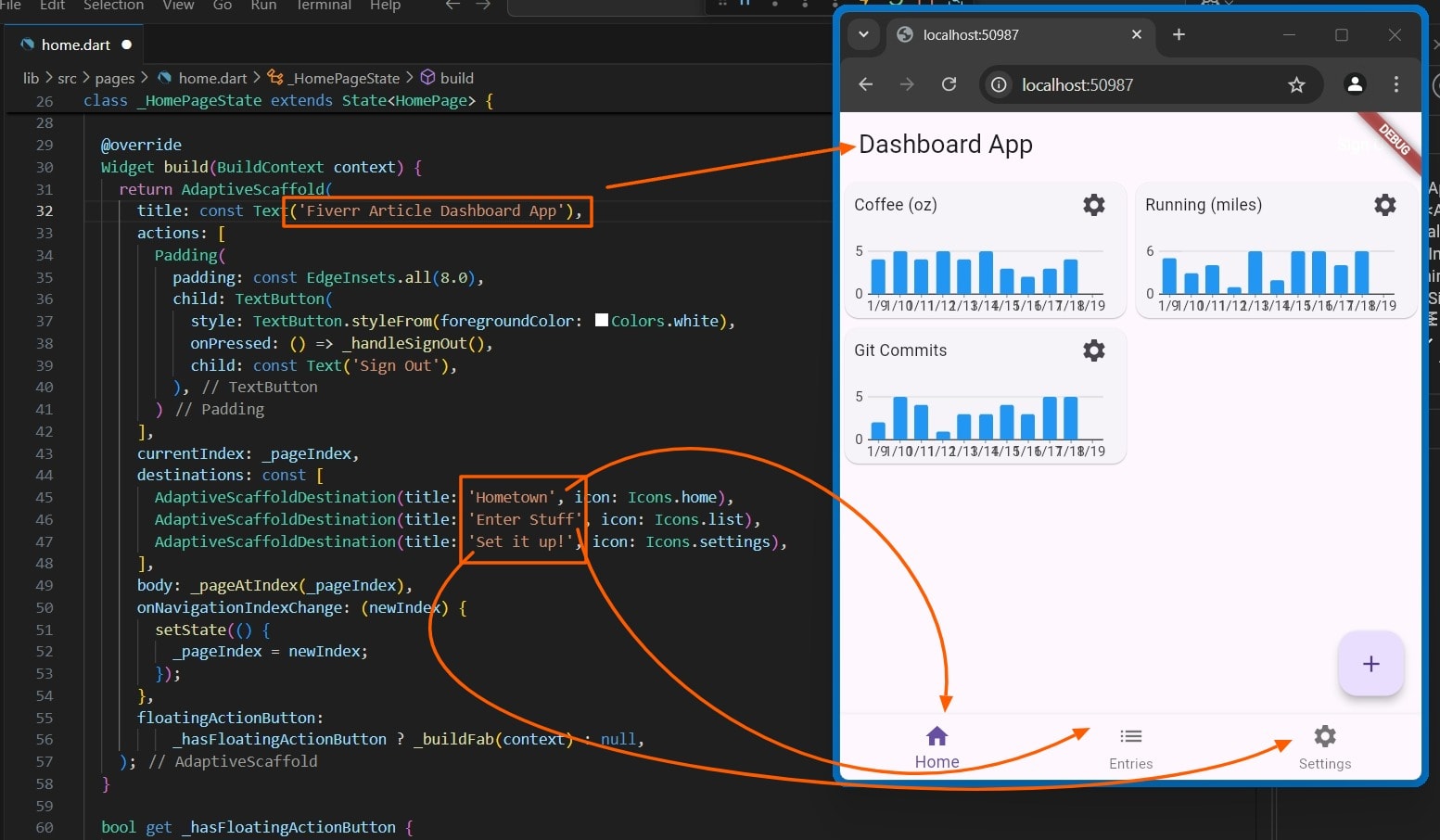
Task: Open the src breadcrumb segment
Action: 67,78
